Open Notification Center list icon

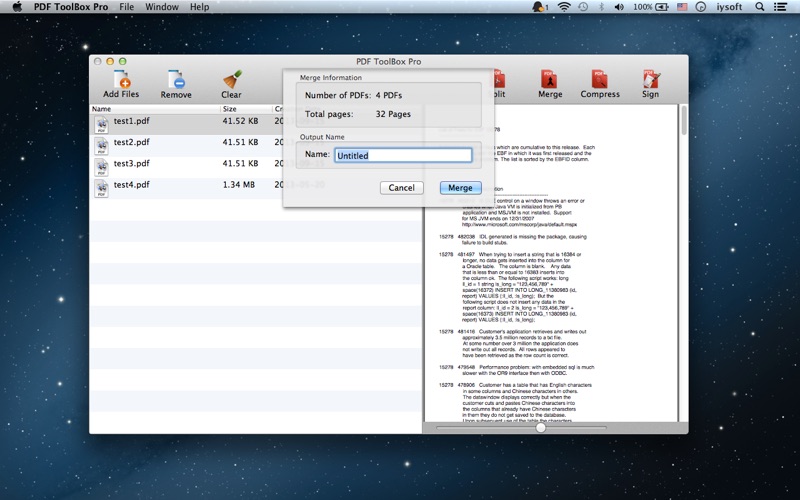(780, 7)
